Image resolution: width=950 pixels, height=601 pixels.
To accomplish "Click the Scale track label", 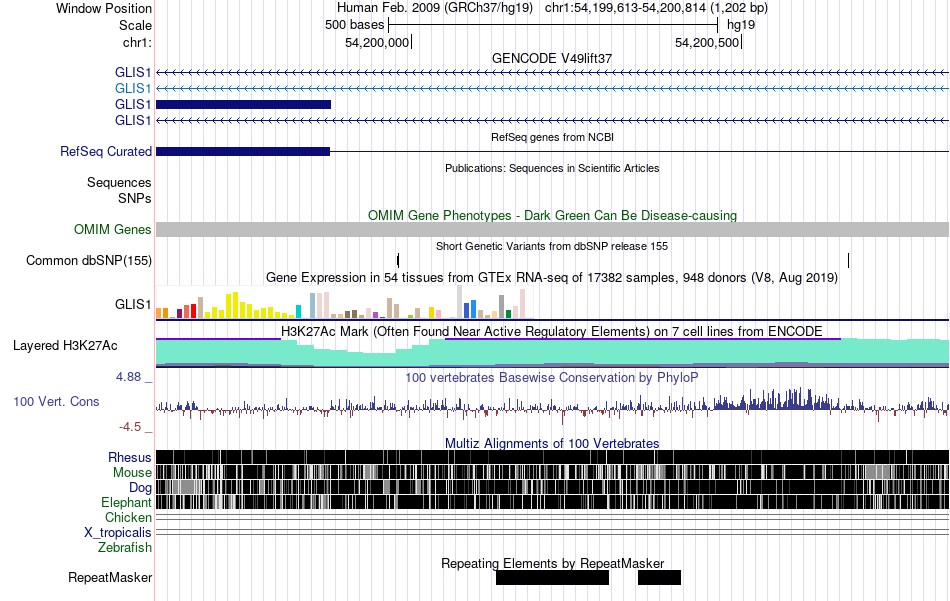I will pos(135,25).
